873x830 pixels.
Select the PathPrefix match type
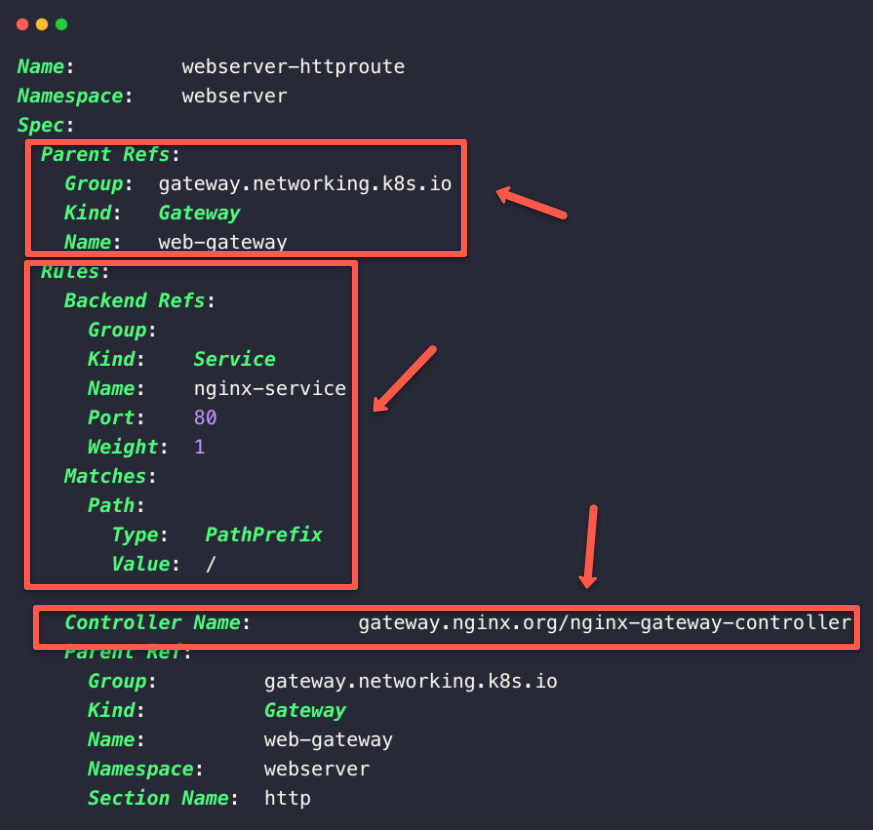tap(263, 534)
